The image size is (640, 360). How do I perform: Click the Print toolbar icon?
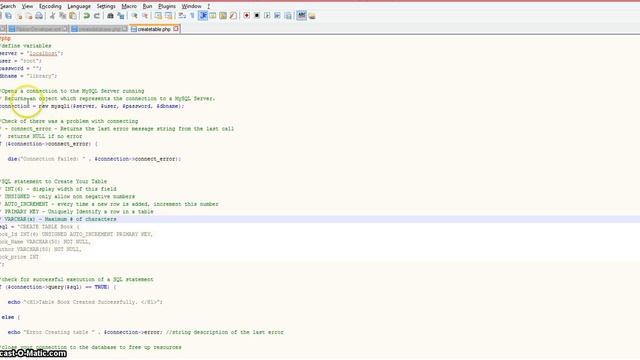pos(39,16)
